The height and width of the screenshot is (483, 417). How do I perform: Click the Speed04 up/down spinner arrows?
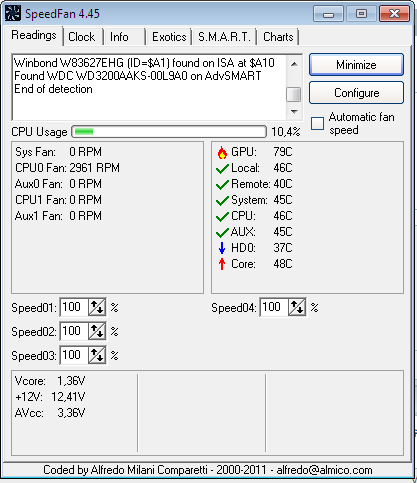tap(297, 307)
